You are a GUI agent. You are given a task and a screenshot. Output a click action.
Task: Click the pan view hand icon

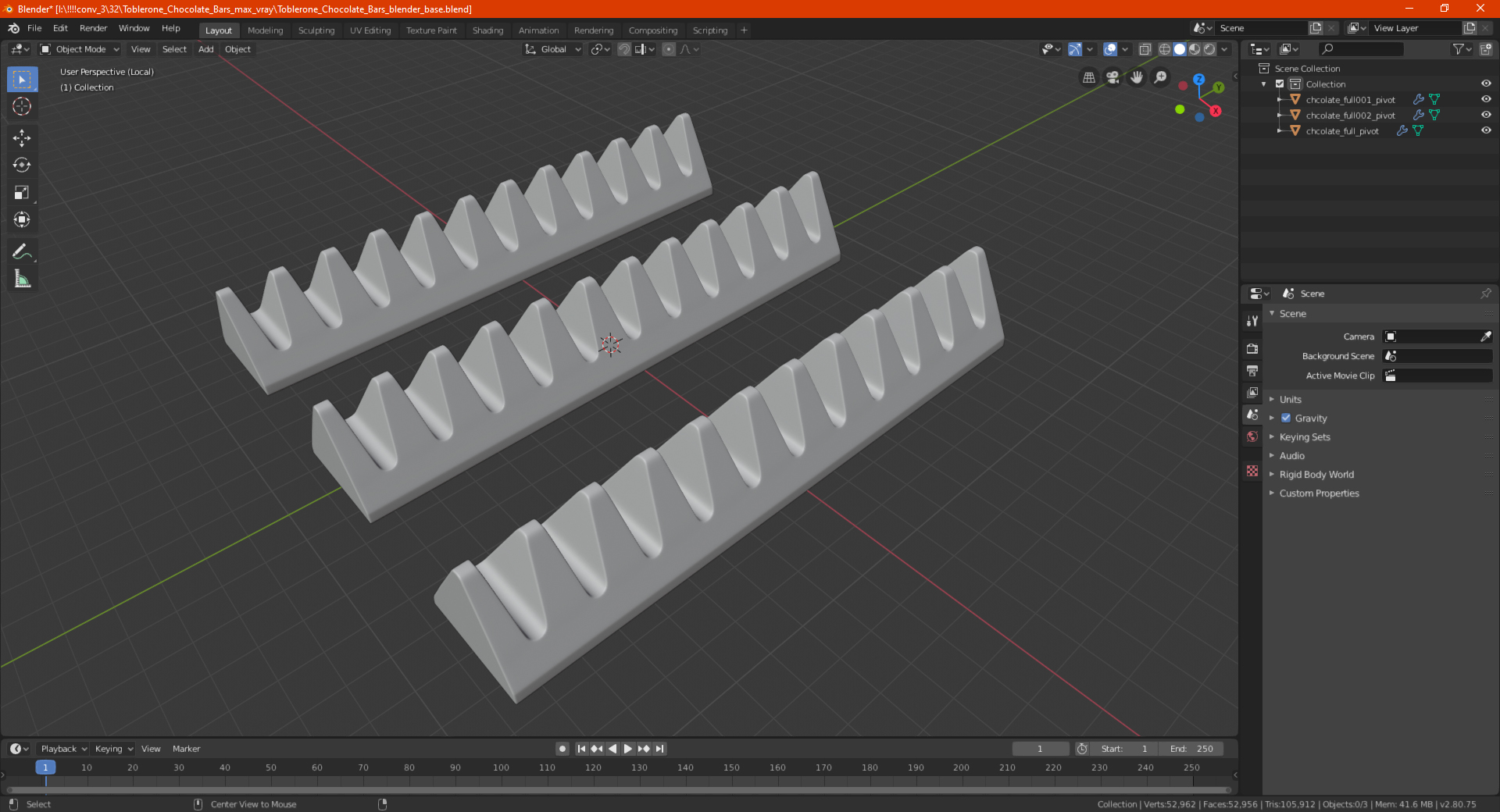click(1137, 77)
